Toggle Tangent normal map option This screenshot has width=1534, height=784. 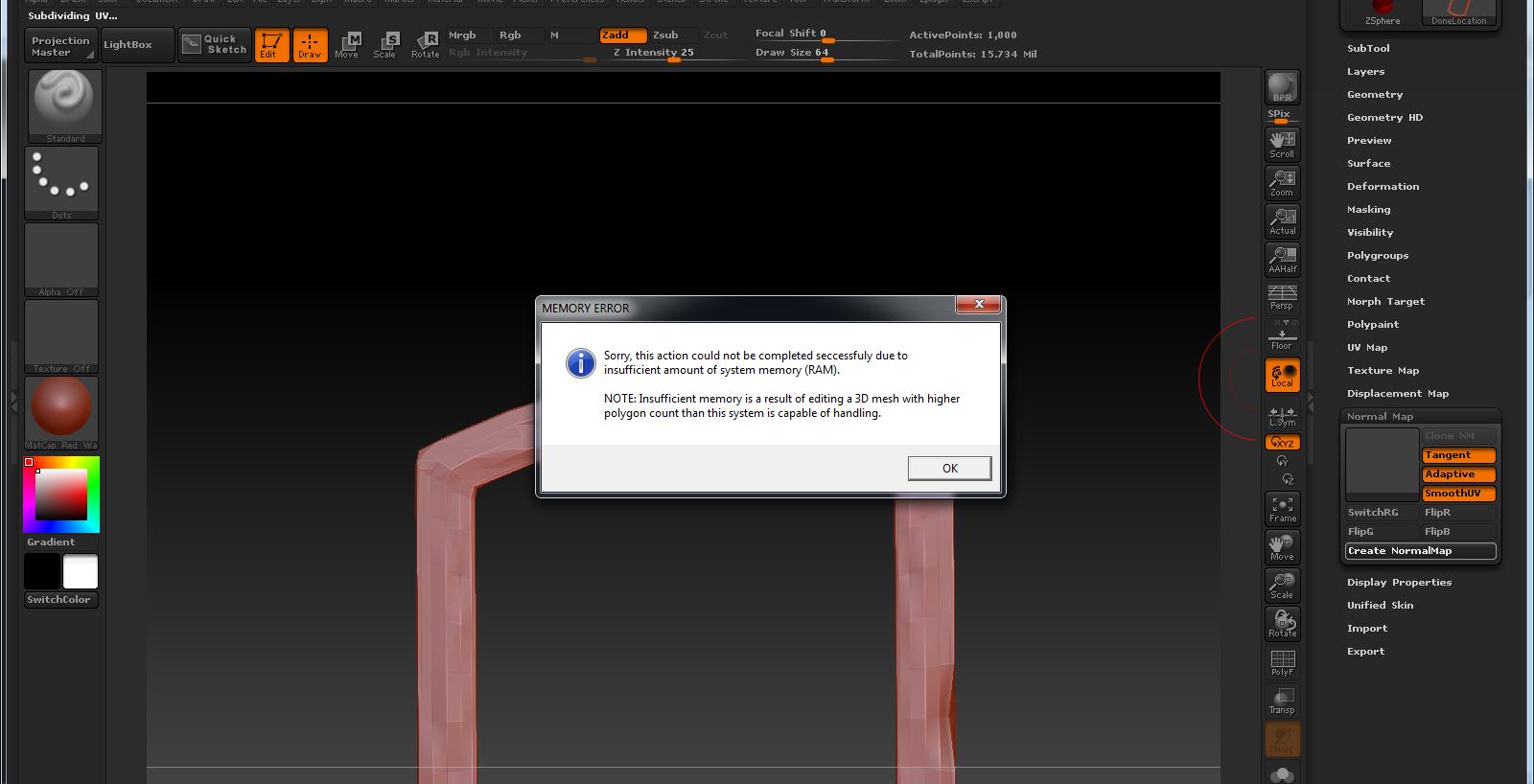pos(1458,455)
